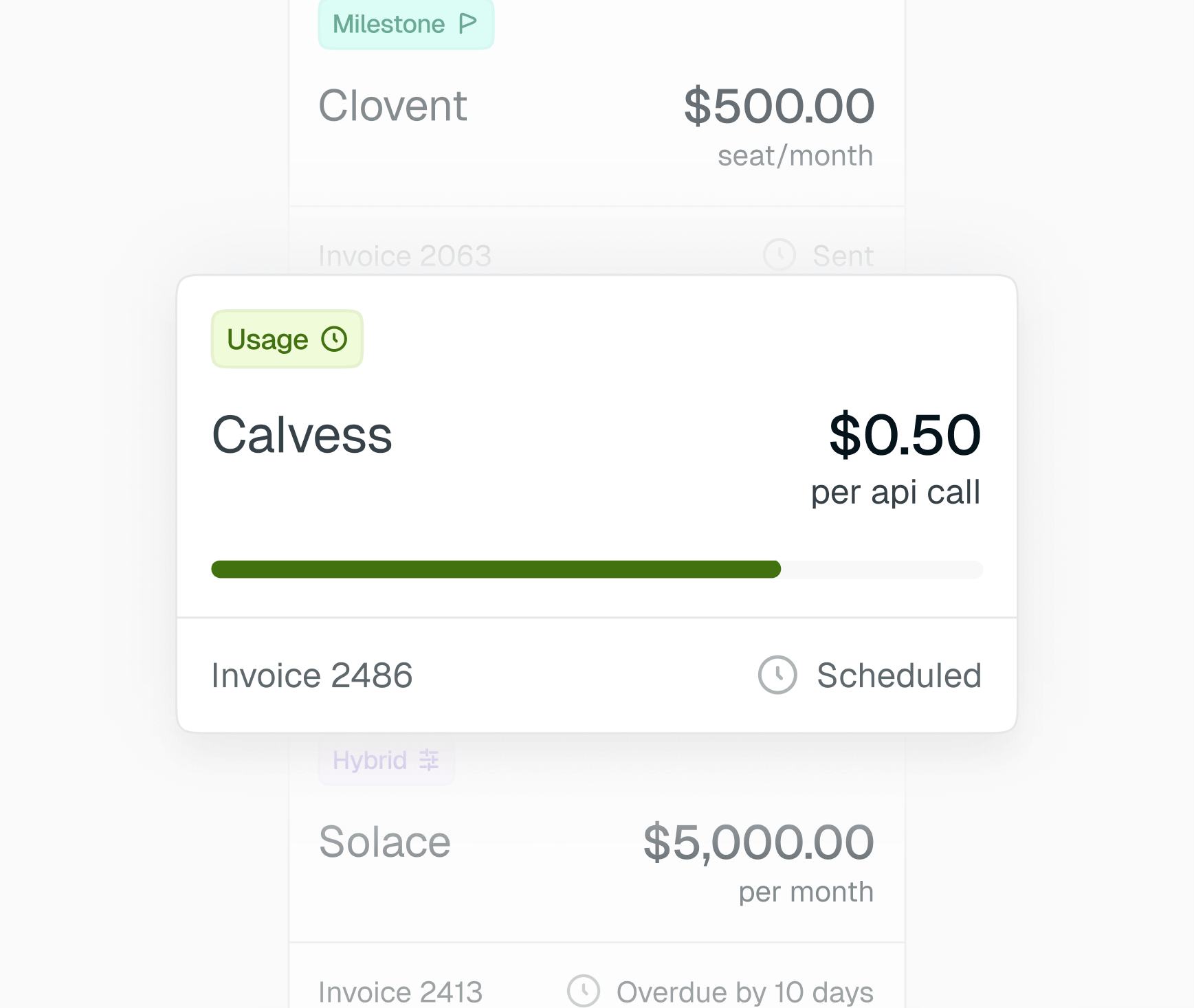Open Invoice 2413

[401, 991]
